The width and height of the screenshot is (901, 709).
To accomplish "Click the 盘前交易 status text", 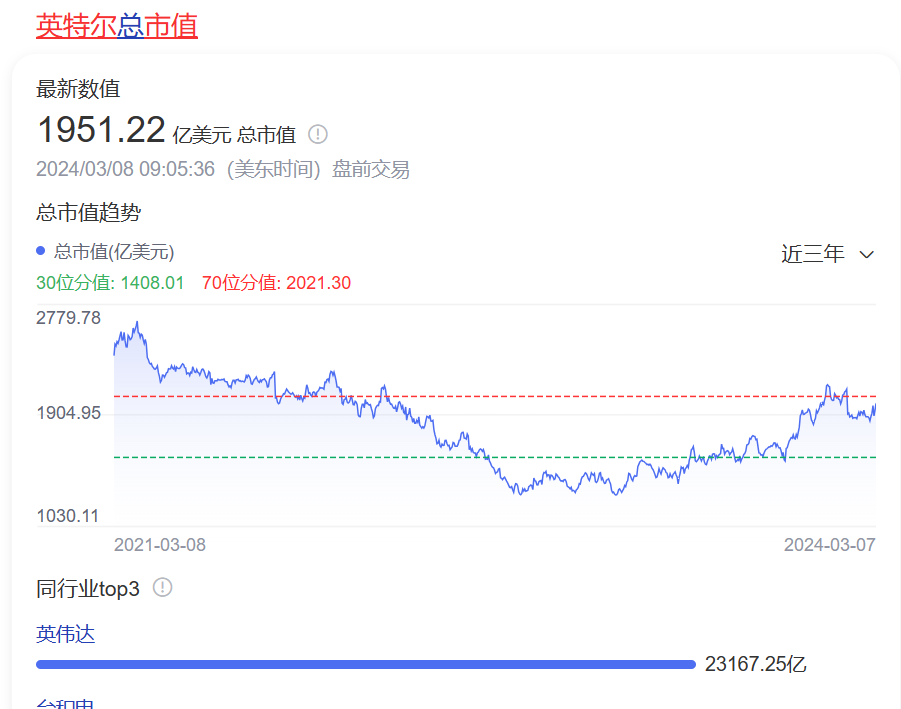I will 371,169.
